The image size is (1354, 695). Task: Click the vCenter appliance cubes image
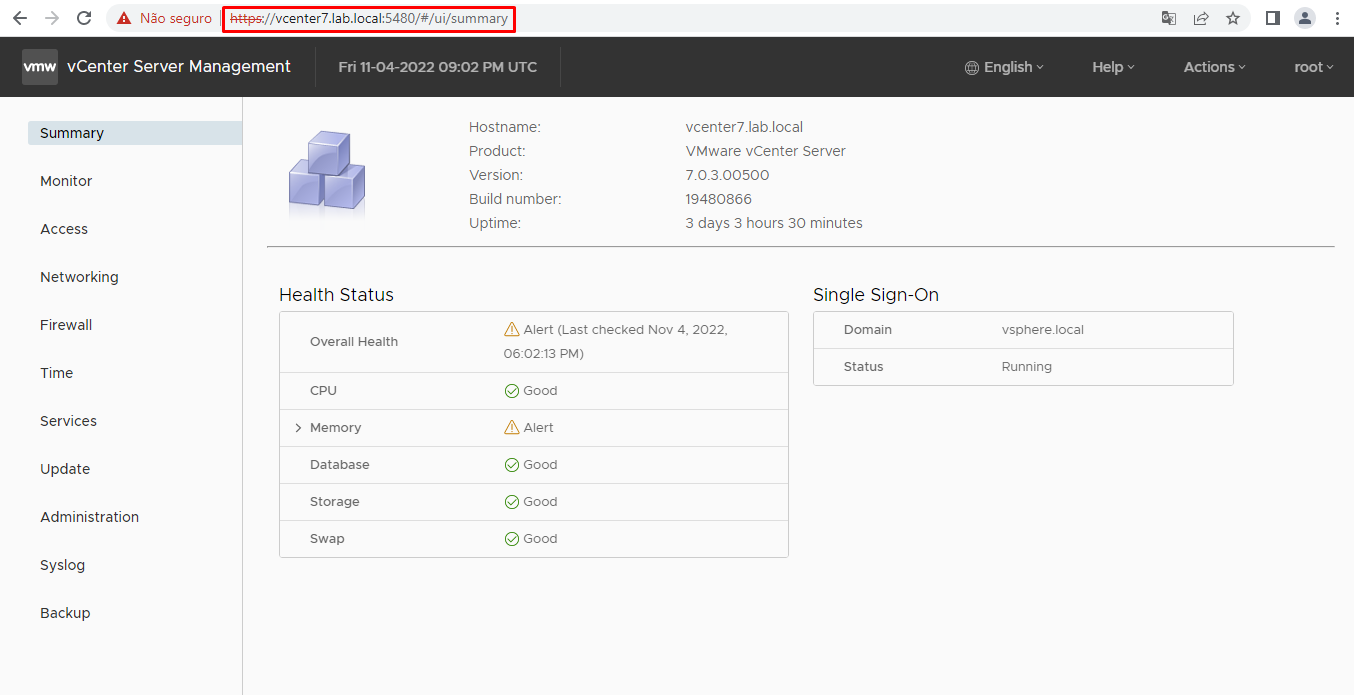(327, 173)
